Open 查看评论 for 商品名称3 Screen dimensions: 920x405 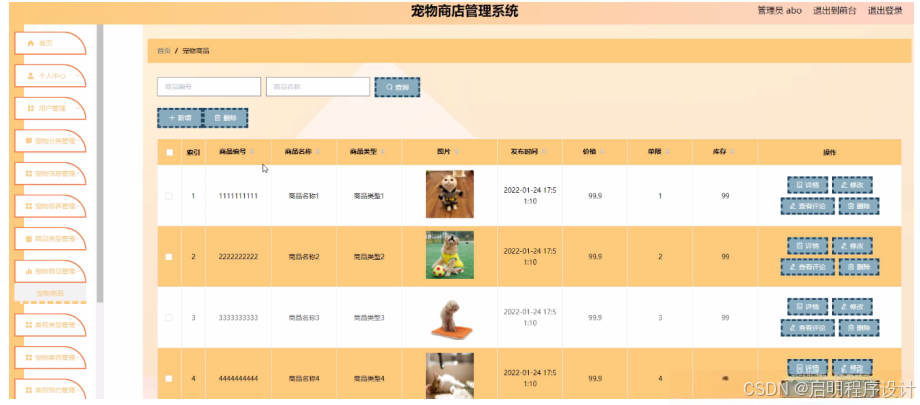[807, 328]
